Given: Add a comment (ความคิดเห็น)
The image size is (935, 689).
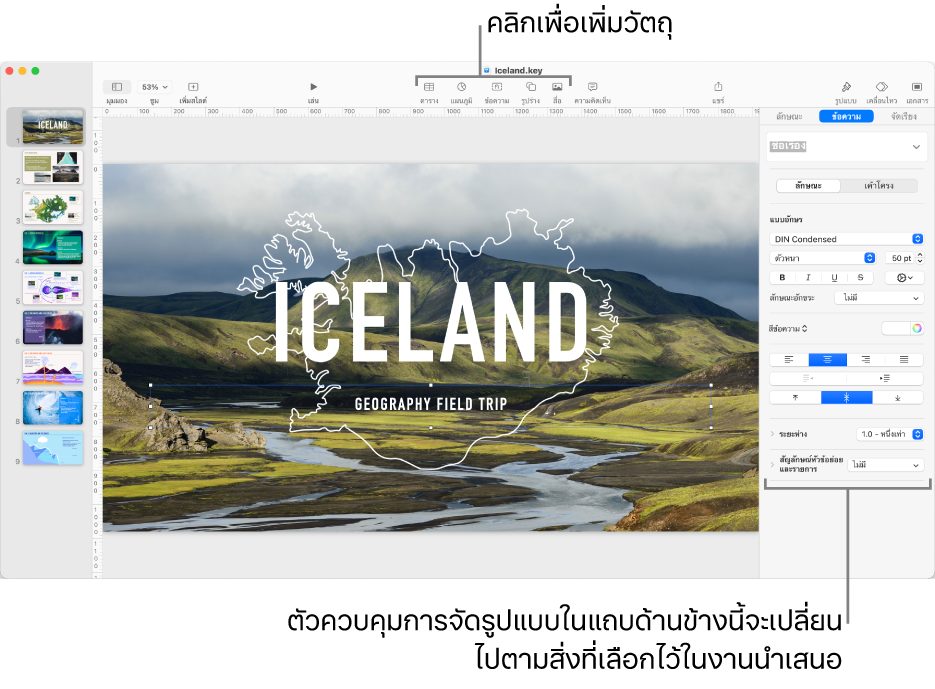Looking at the screenshot, I should tap(592, 87).
